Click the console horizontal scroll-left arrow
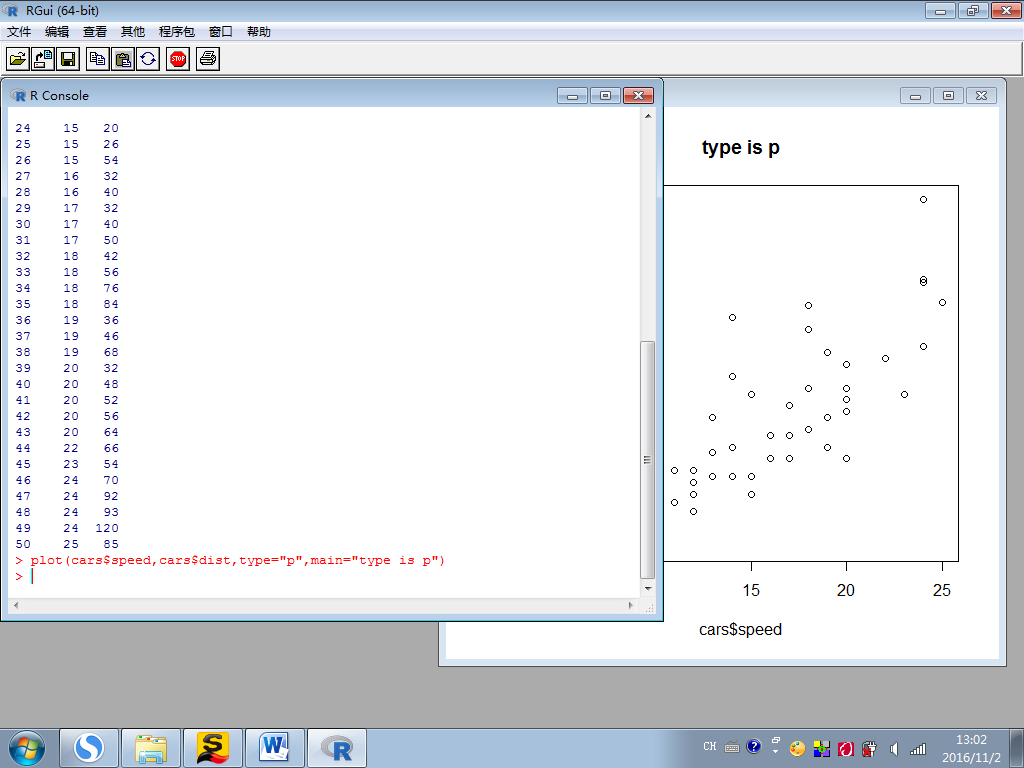1024x768 pixels. (16, 605)
